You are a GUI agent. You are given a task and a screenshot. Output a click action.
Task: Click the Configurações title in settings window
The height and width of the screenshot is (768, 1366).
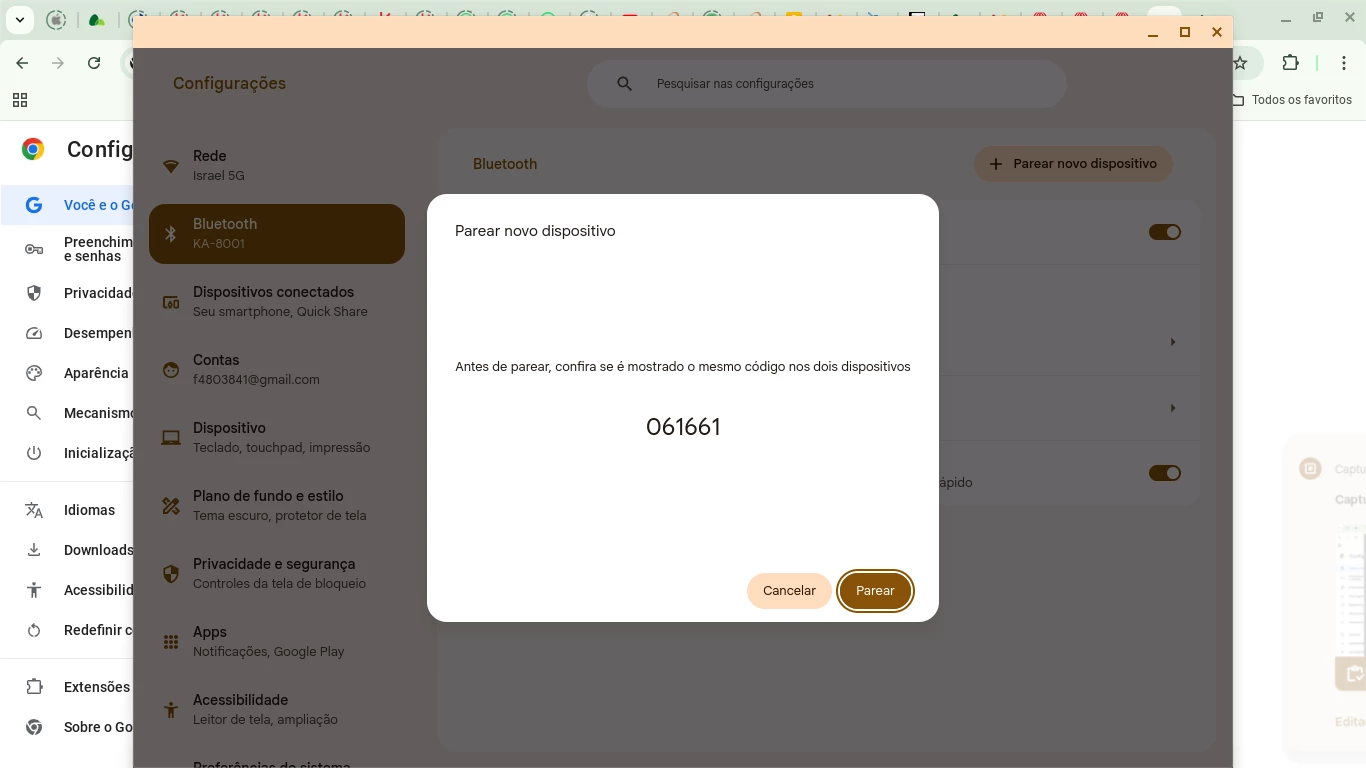coord(229,83)
